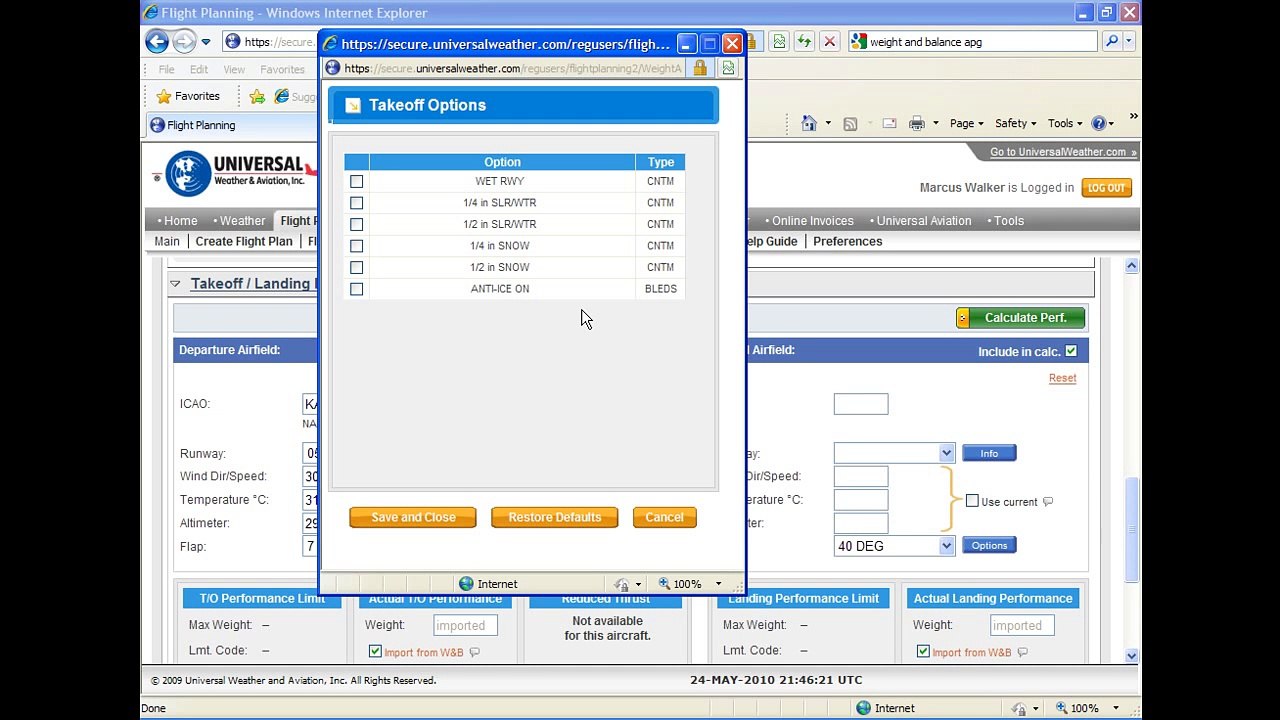This screenshot has height=720, width=1280.
Task: Click the popup privacy status icon
Action: [x=622, y=584]
